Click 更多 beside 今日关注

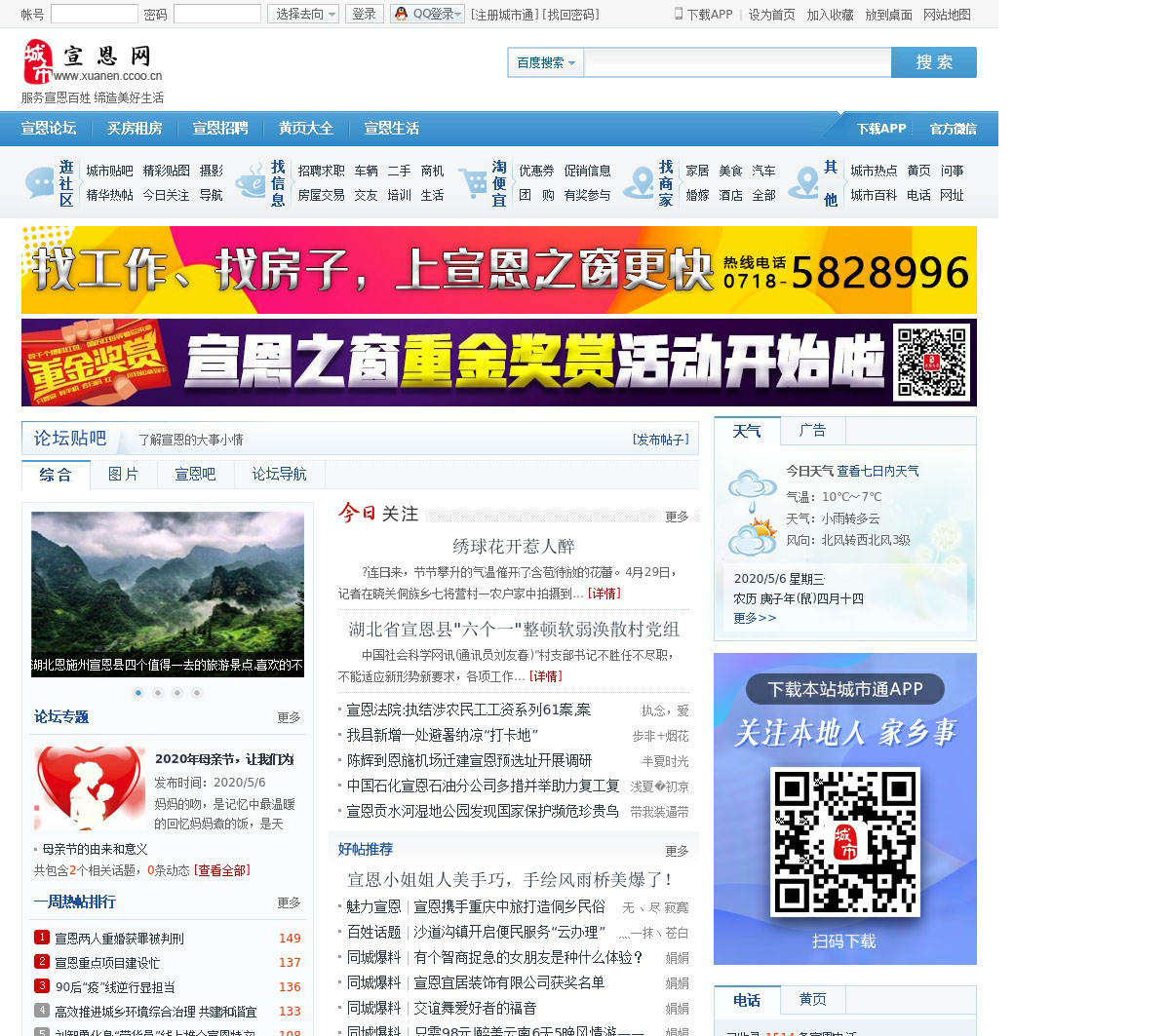click(x=677, y=517)
